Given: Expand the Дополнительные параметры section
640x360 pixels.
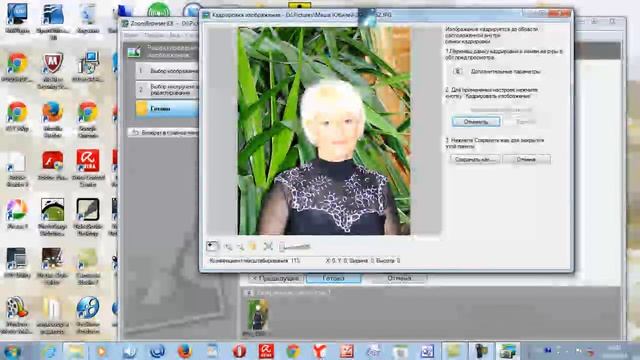Looking at the screenshot, I should click(x=458, y=71).
